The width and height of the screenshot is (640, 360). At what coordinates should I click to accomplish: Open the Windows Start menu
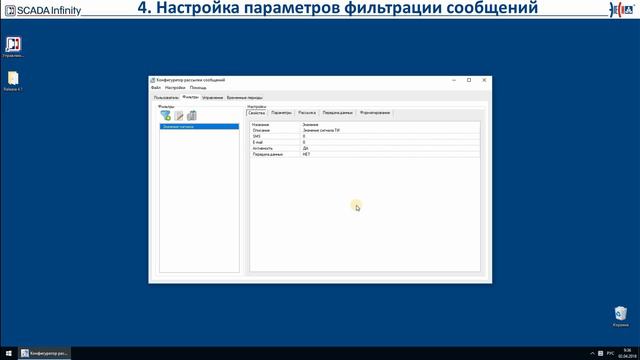coord(9,353)
